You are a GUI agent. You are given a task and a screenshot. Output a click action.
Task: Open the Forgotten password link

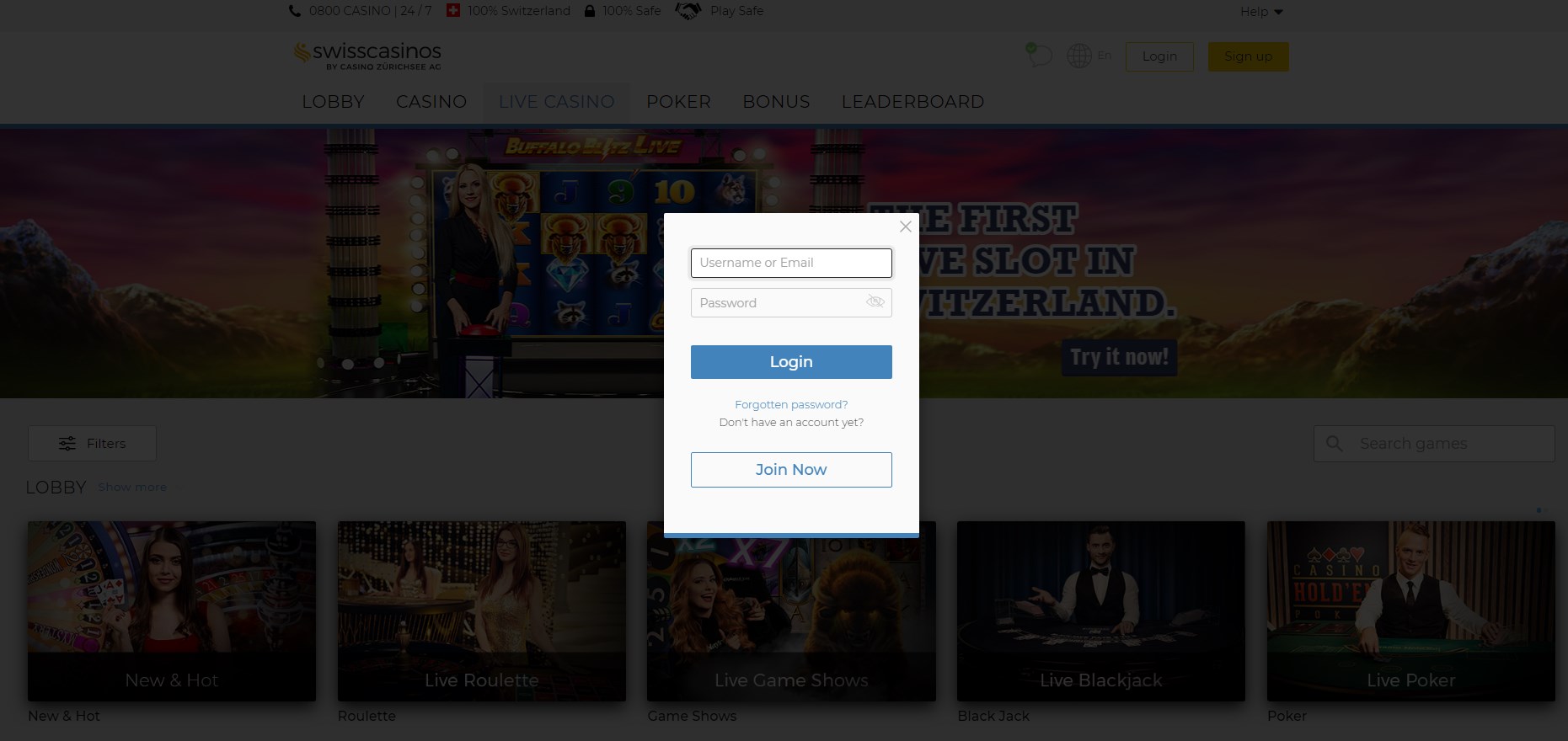(x=791, y=405)
